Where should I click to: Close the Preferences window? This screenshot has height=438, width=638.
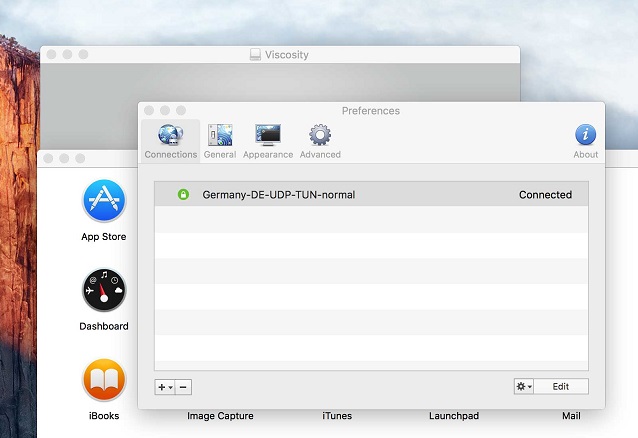point(149,110)
